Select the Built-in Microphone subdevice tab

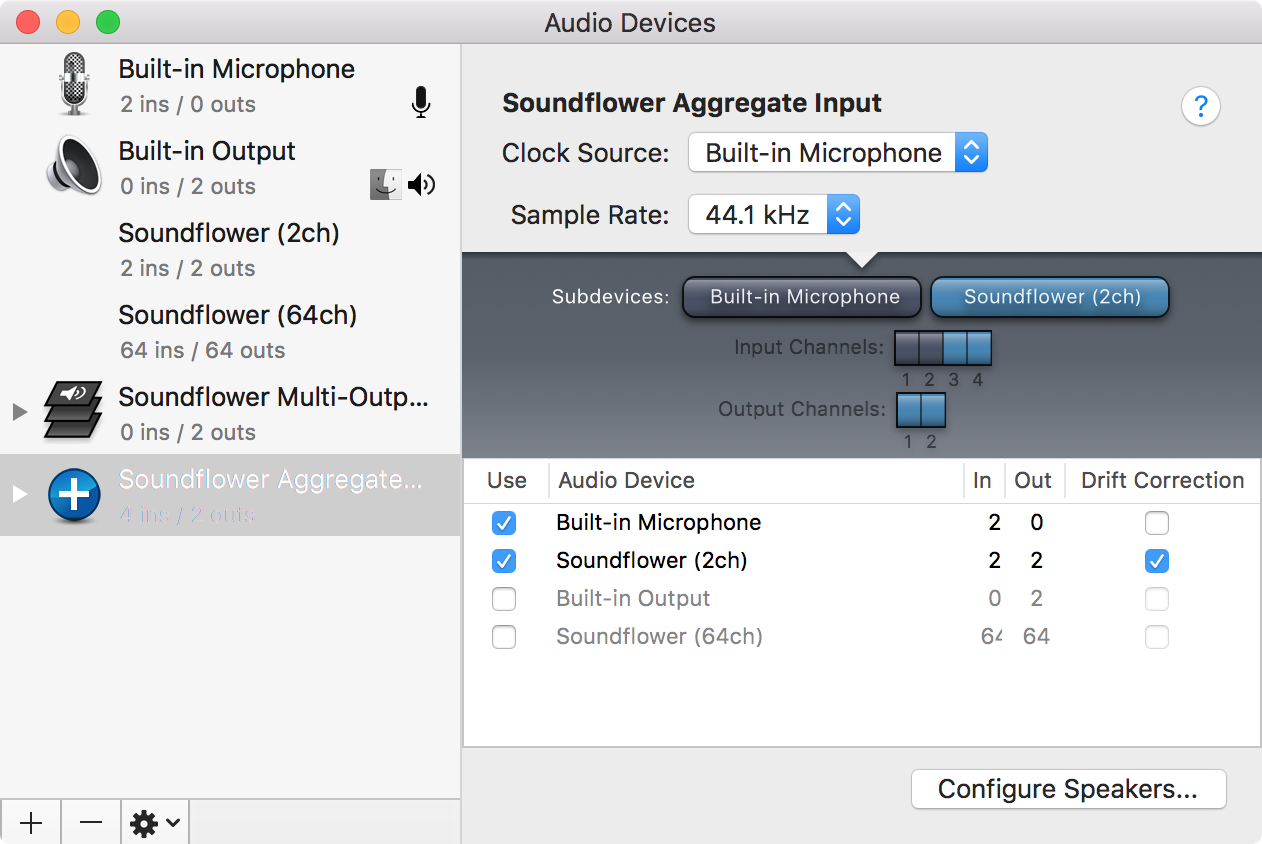[x=801, y=297]
